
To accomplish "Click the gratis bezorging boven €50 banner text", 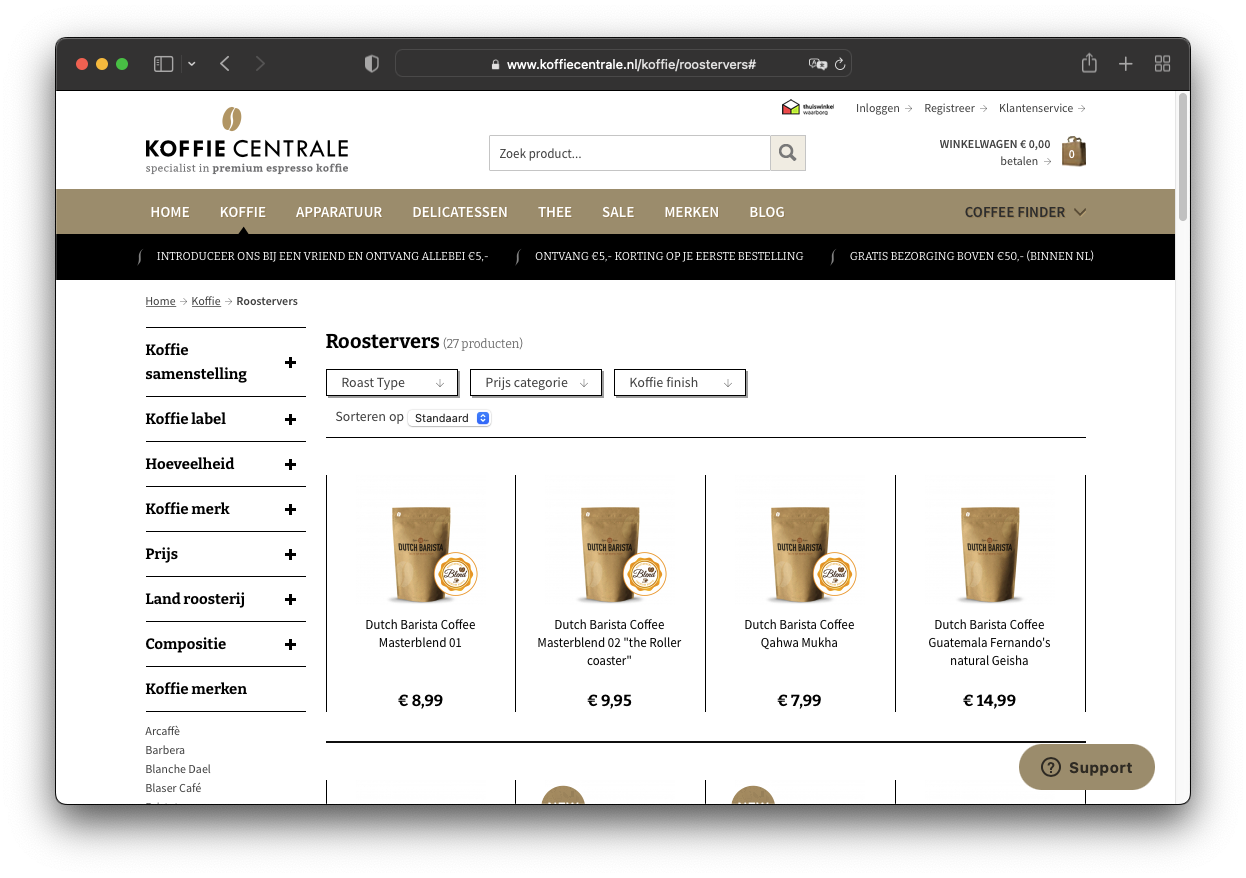I will (x=972, y=256).
